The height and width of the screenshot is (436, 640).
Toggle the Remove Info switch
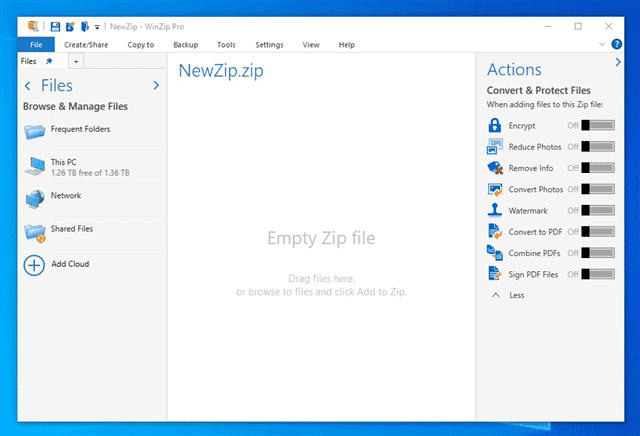click(x=598, y=168)
